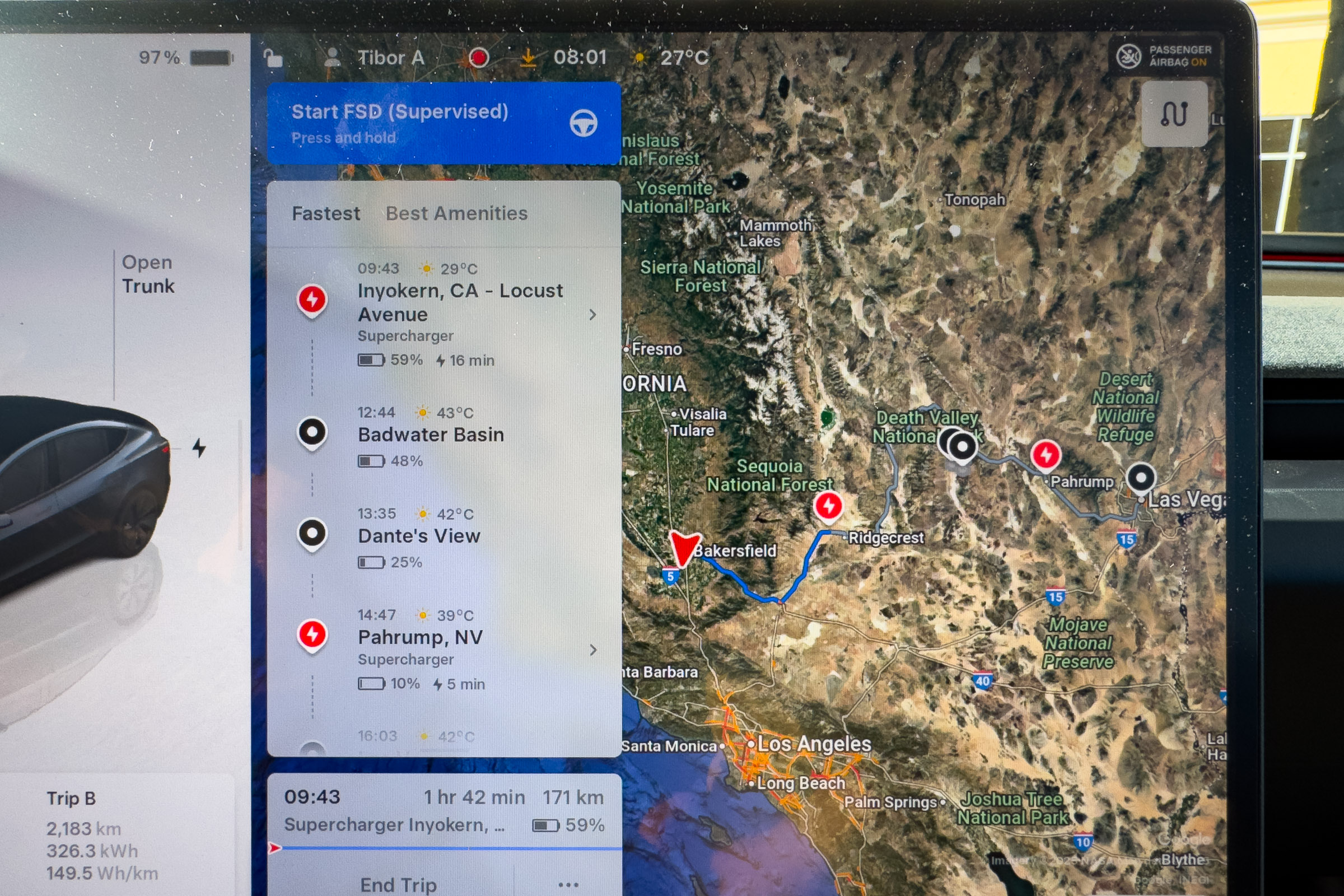Open the route overview button on map

[1174, 114]
